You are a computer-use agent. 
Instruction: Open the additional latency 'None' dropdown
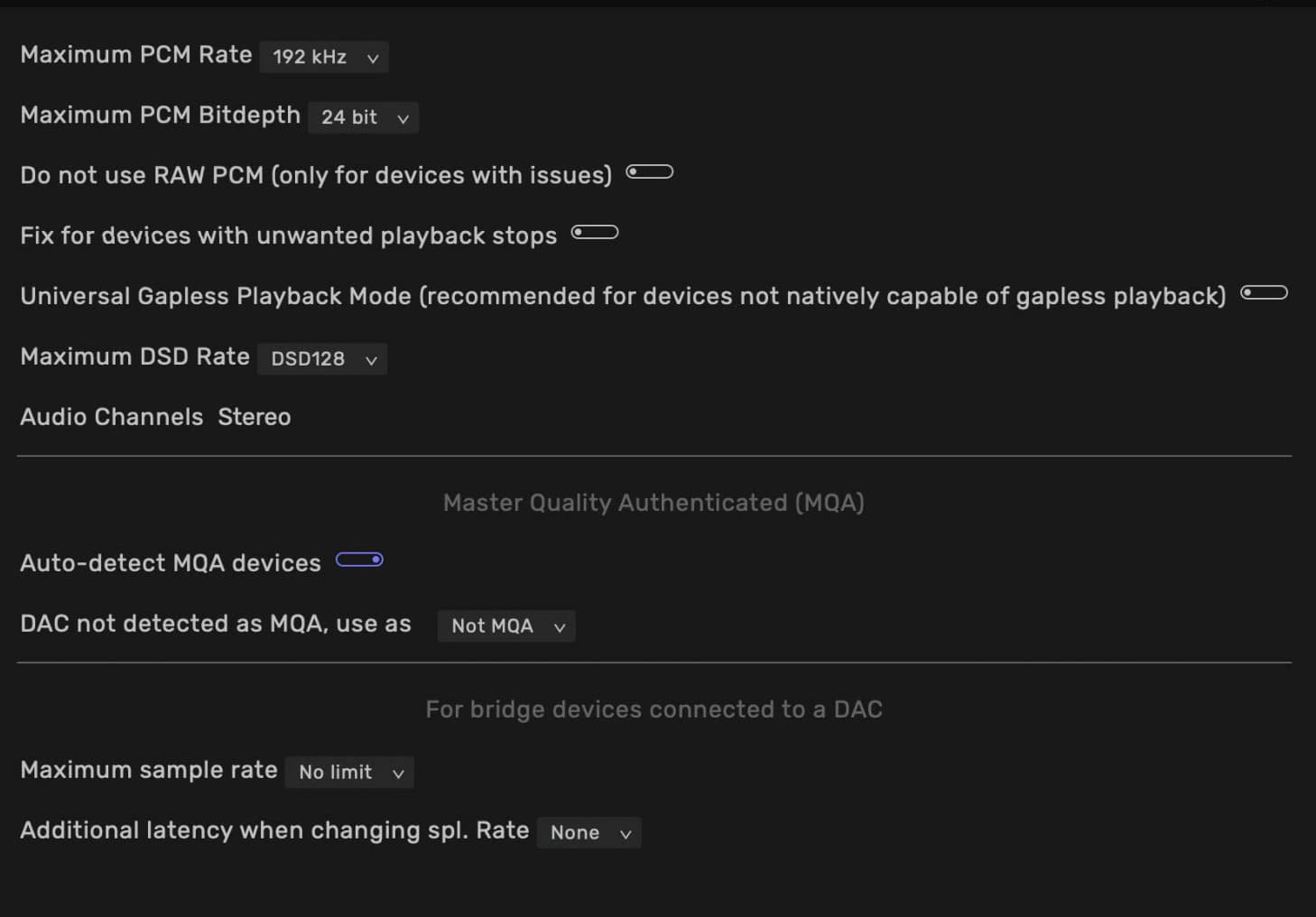pos(589,833)
